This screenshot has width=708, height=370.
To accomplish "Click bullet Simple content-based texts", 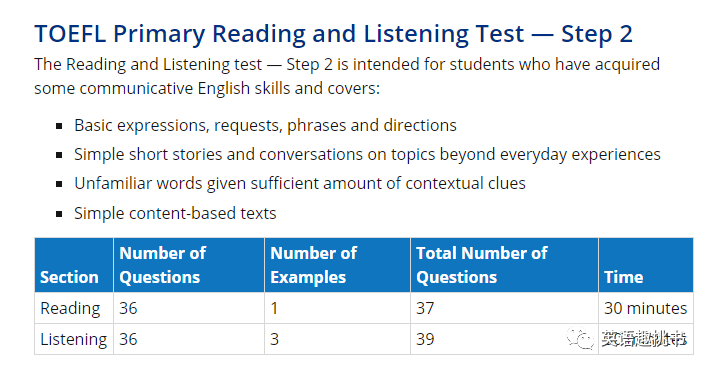I will 175,213.
